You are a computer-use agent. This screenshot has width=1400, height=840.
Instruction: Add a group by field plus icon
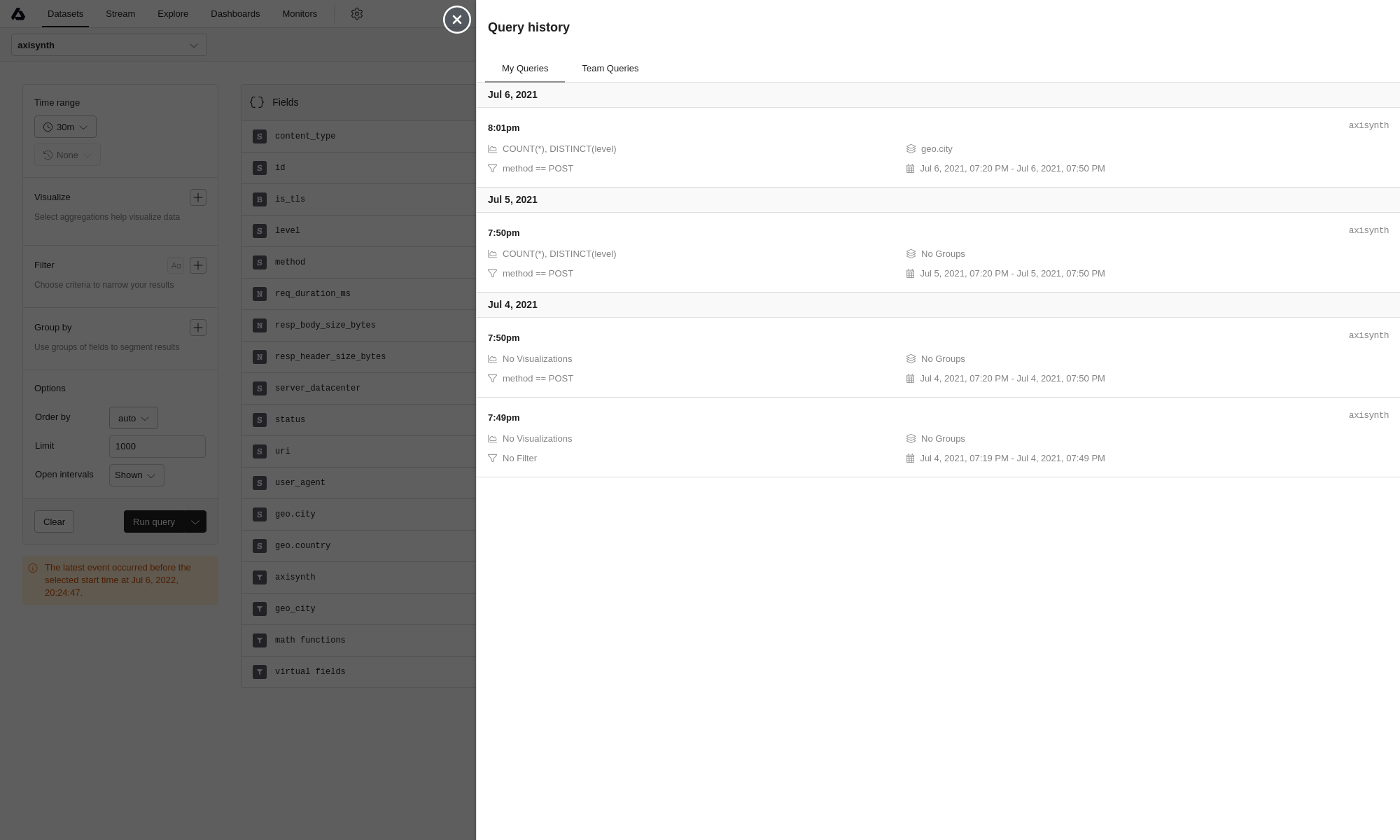198,328
